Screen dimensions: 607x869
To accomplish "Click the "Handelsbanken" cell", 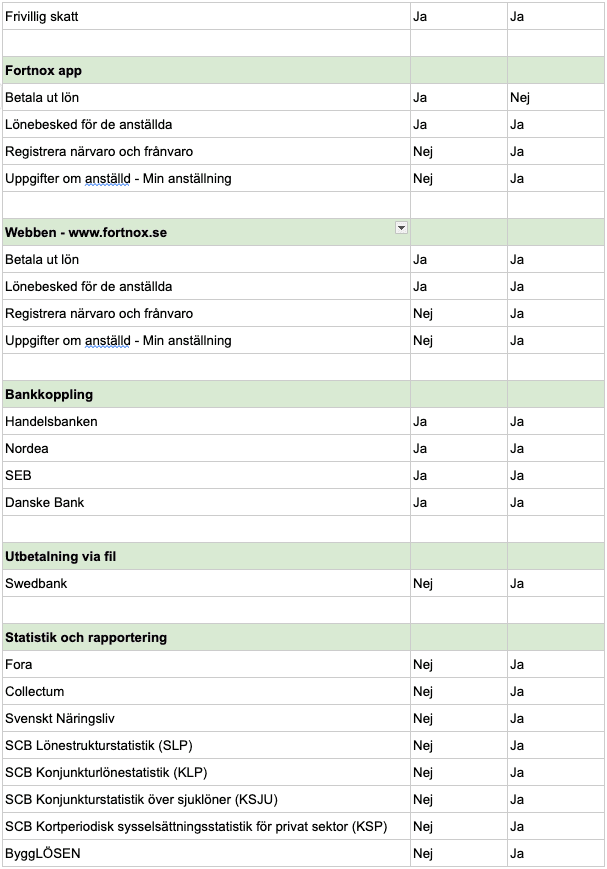I will (51, 422).
